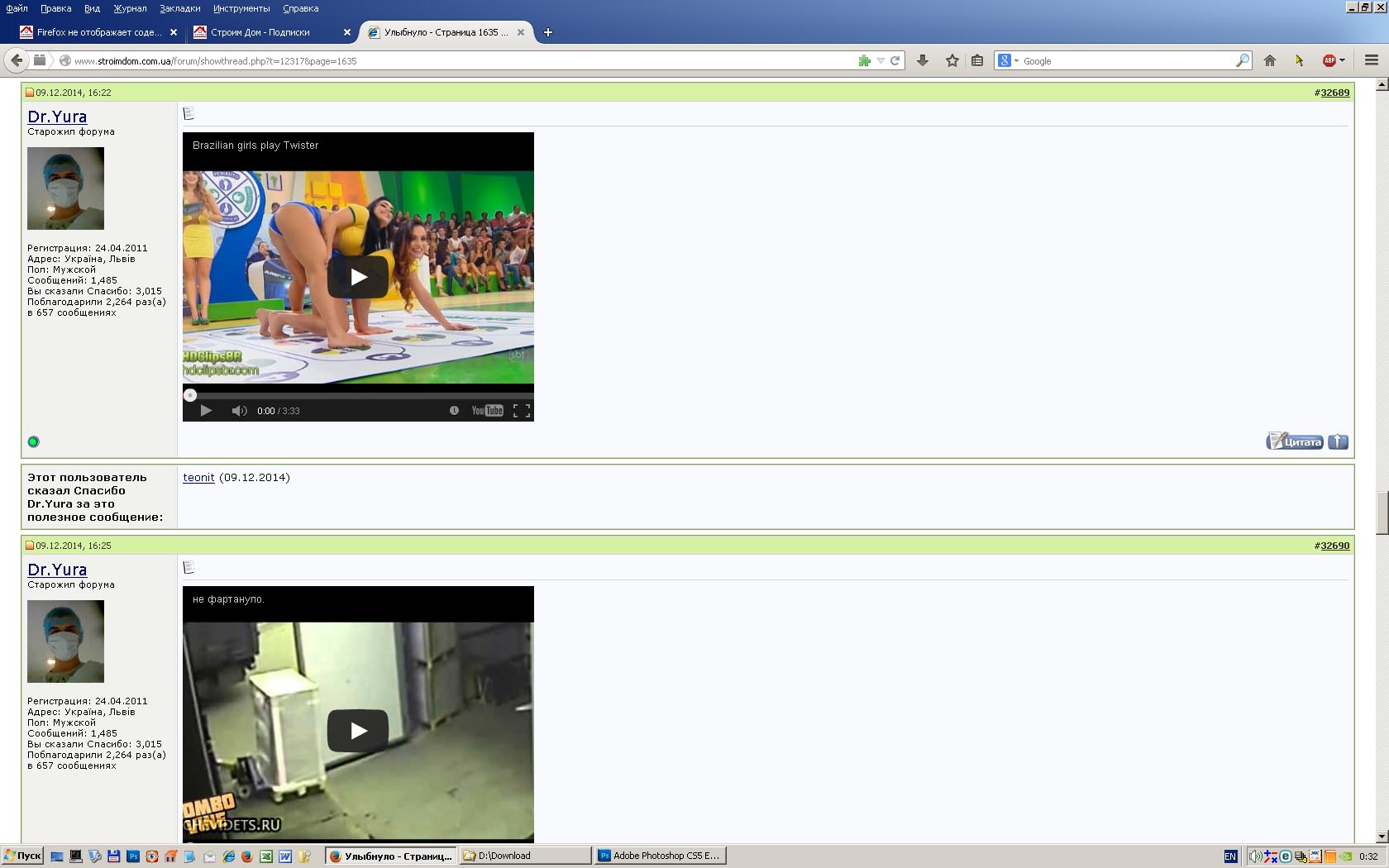Click the Цитата quote button

coord(1295,441)
